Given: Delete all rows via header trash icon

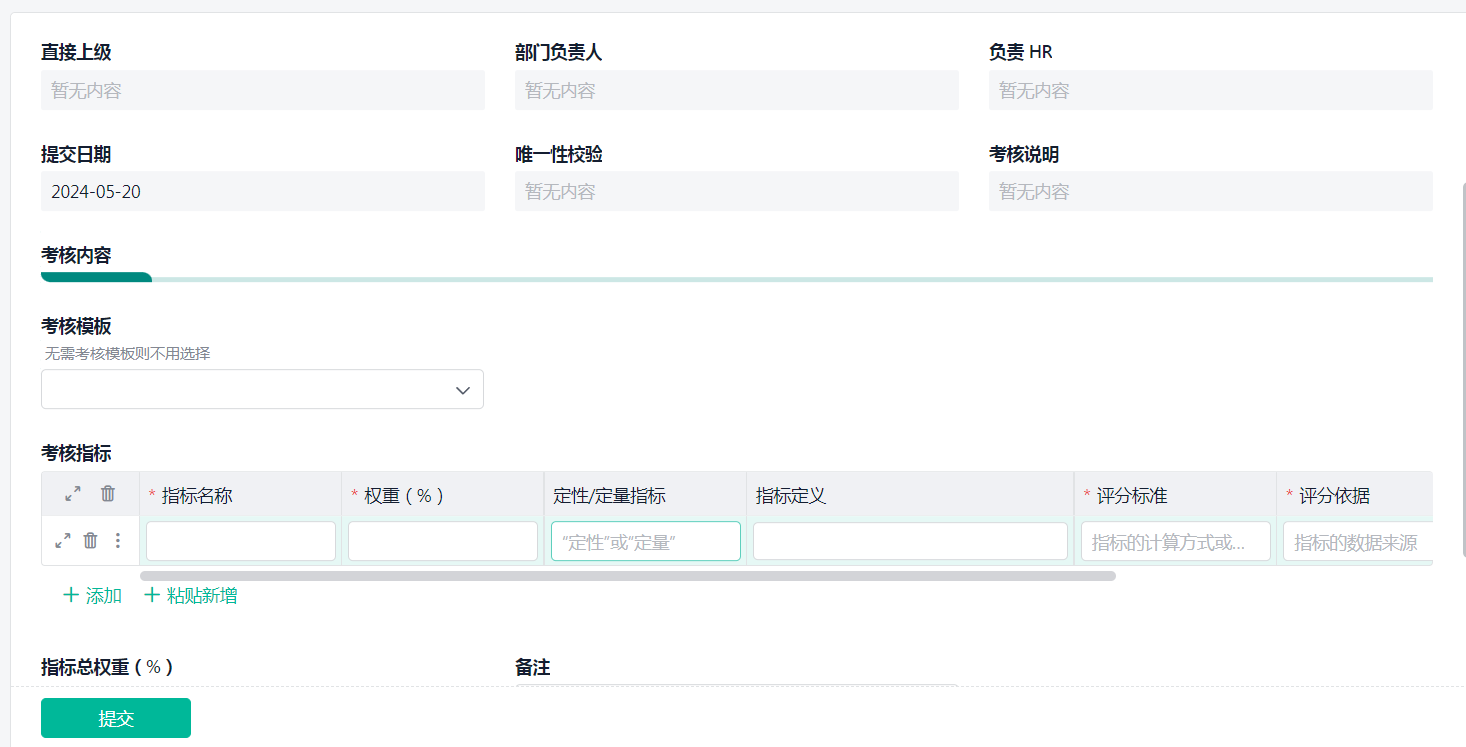Looking at the screenshot, I should (108, 494).
